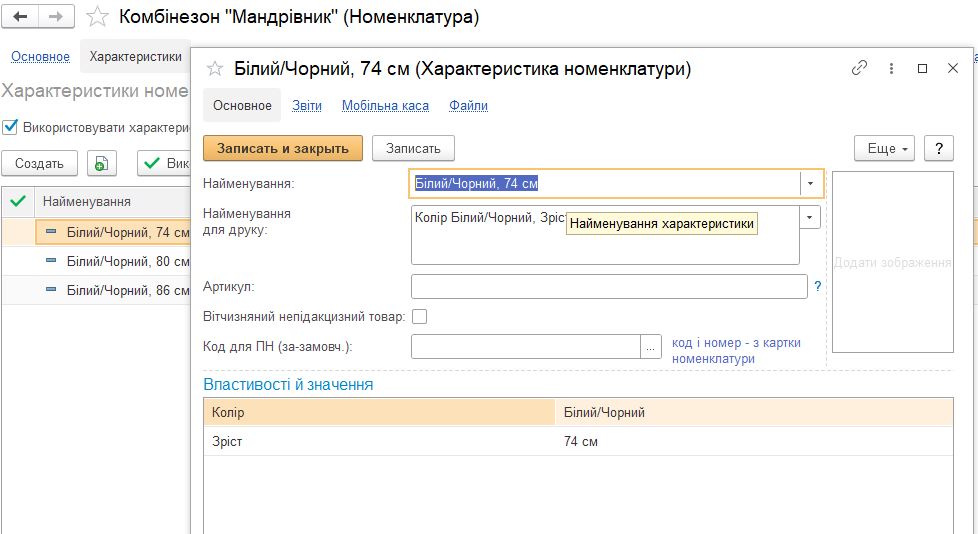This screenshot has width=978, height=534.
Task: Open the Мобільна каса tab
Action: tap(385, 105)
